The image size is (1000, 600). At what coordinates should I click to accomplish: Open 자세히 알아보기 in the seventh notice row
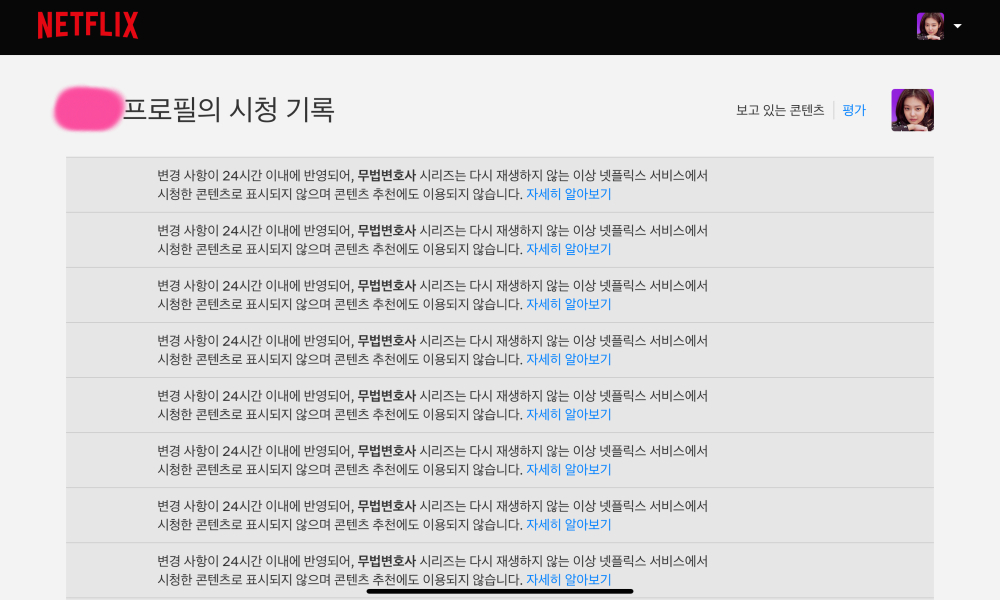click(x=568, y=525)
